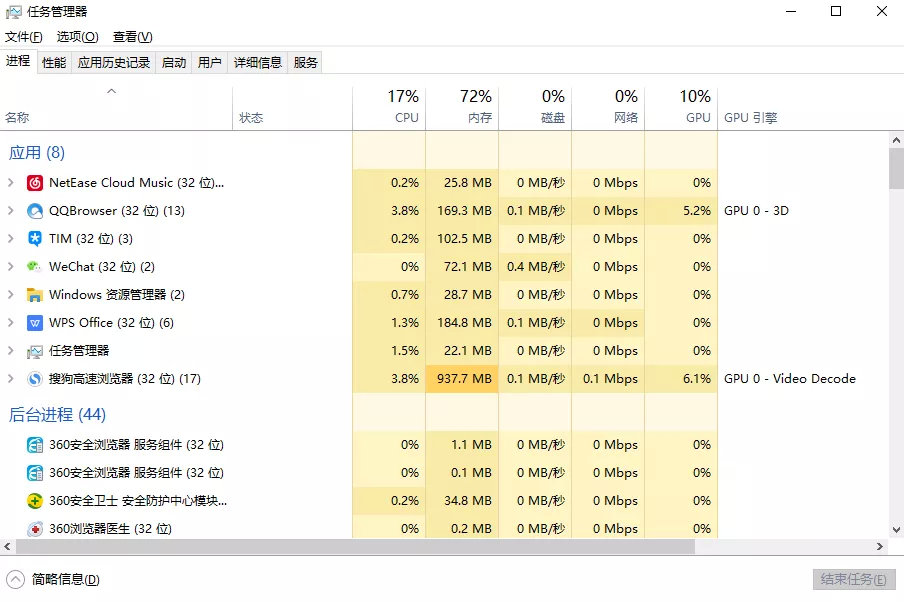This screenshot has height=602, width=904.
Task: Click the WPS Office icon
Action: [x=35, y=323]
